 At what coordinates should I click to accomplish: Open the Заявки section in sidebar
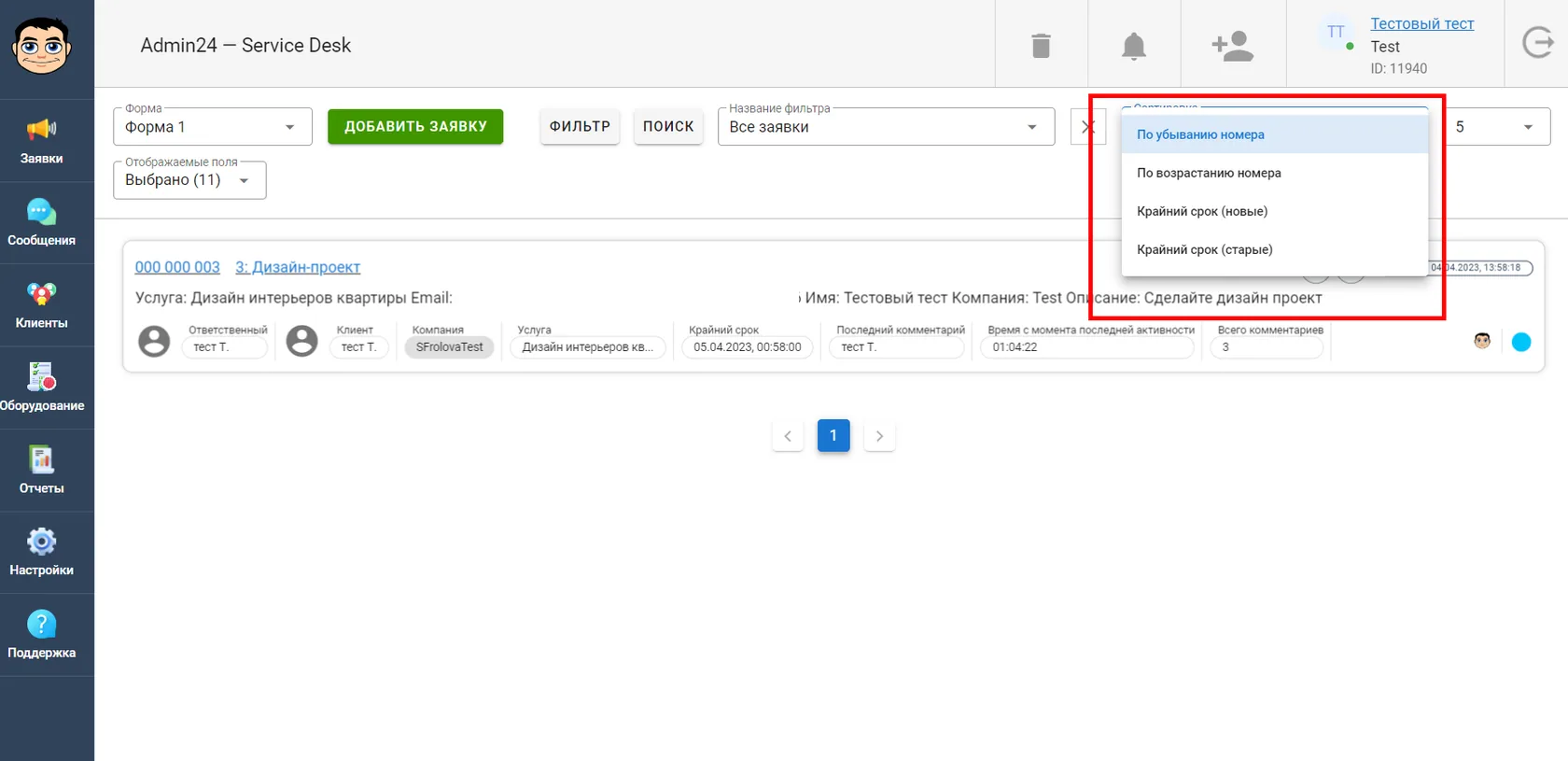click(x=42, y=141)
